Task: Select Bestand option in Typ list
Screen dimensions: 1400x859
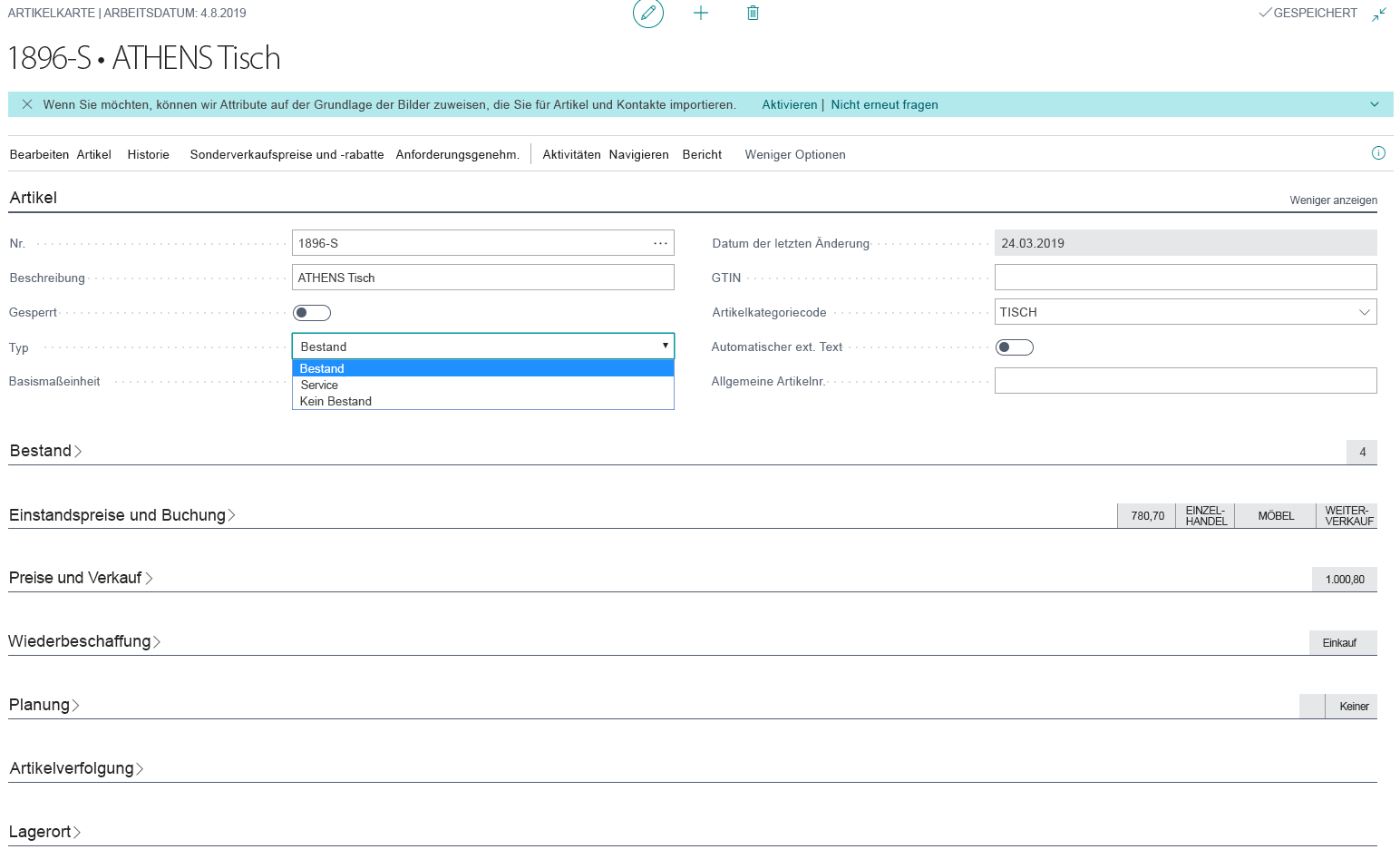Action: click(x=483, y=368)
